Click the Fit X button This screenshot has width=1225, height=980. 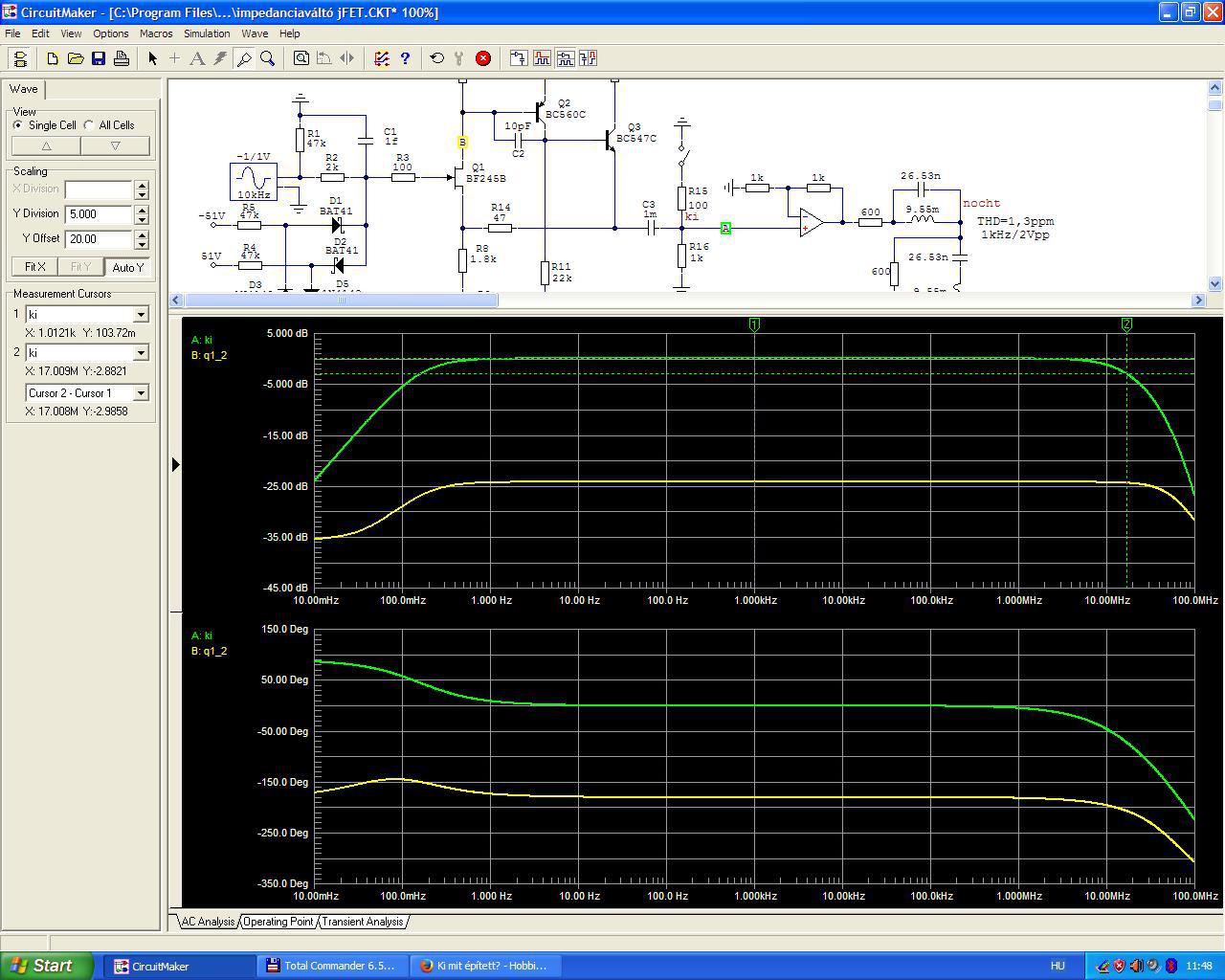pyautogui.click(x=34, y=267)
